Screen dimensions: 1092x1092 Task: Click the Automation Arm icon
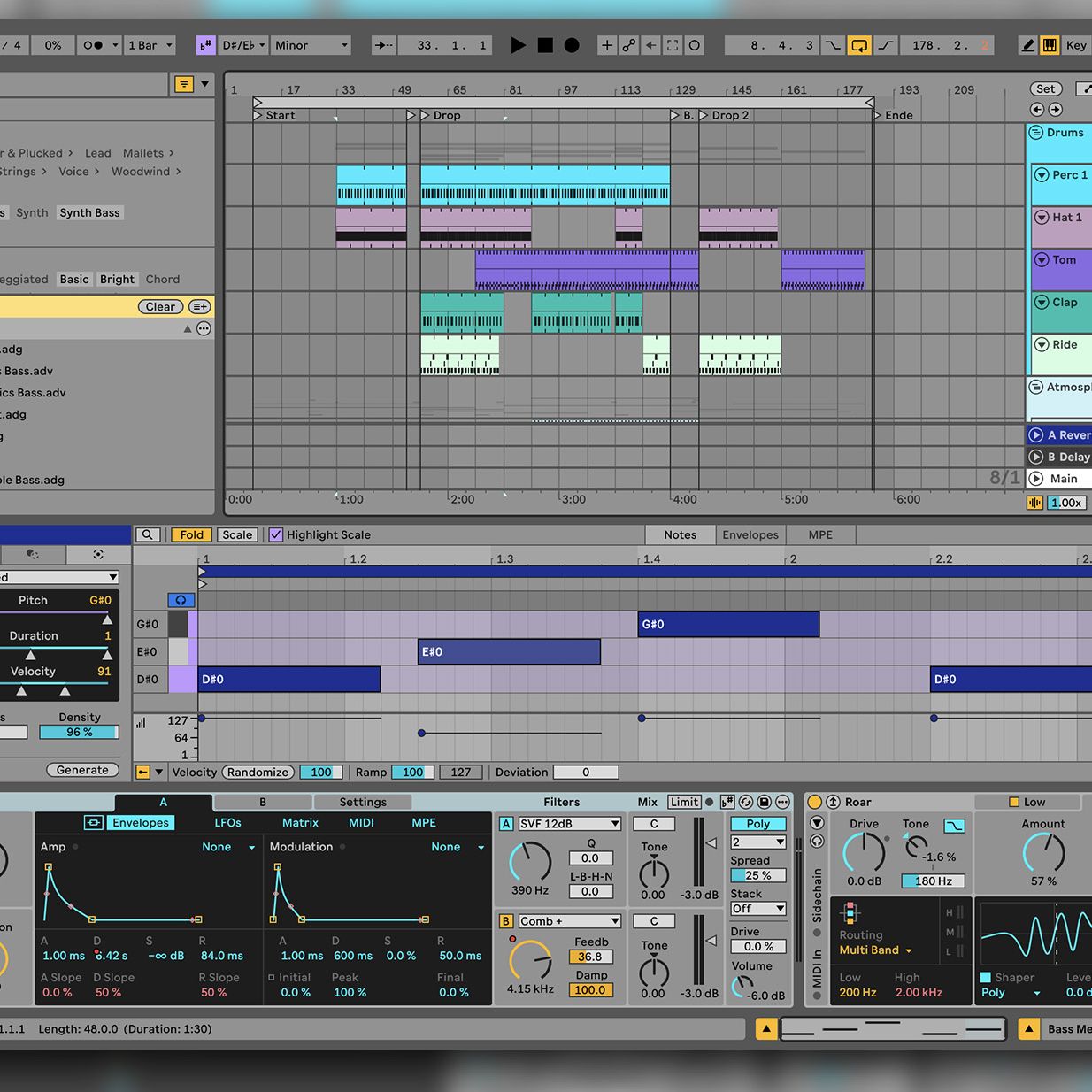628,45
